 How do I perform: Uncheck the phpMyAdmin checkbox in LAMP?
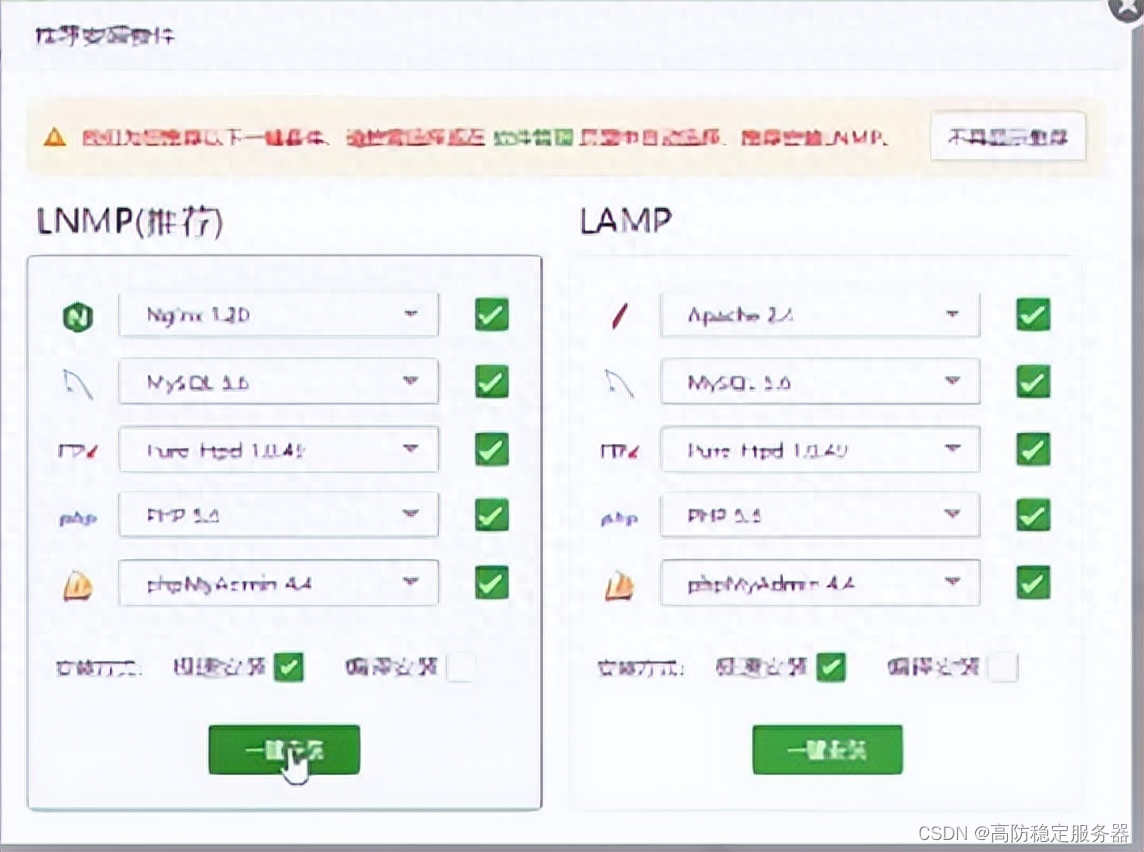[x=1033, y=583]
